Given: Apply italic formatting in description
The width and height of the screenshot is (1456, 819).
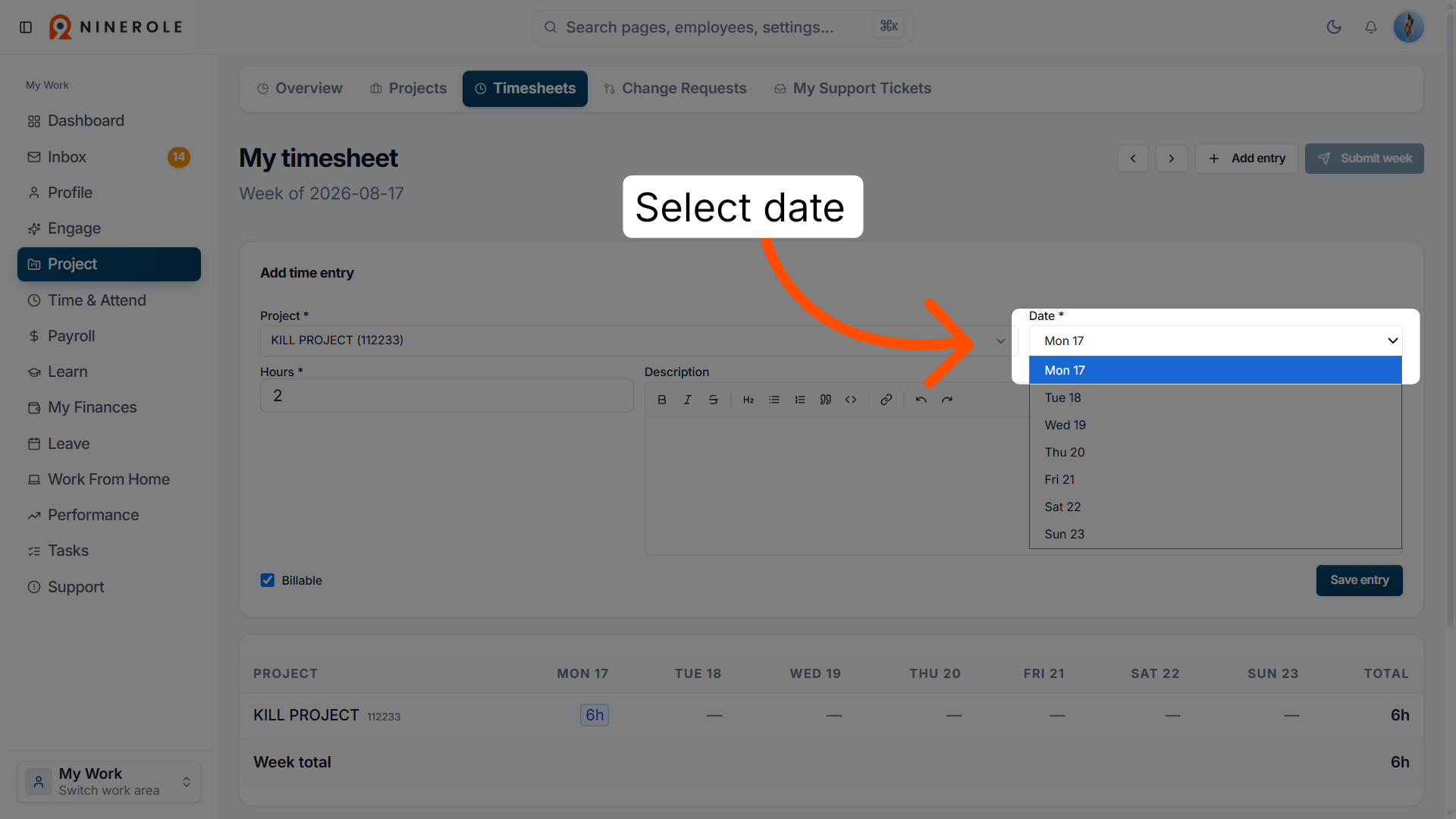Looking at the screenshot, I should click(x=688, y=400).
